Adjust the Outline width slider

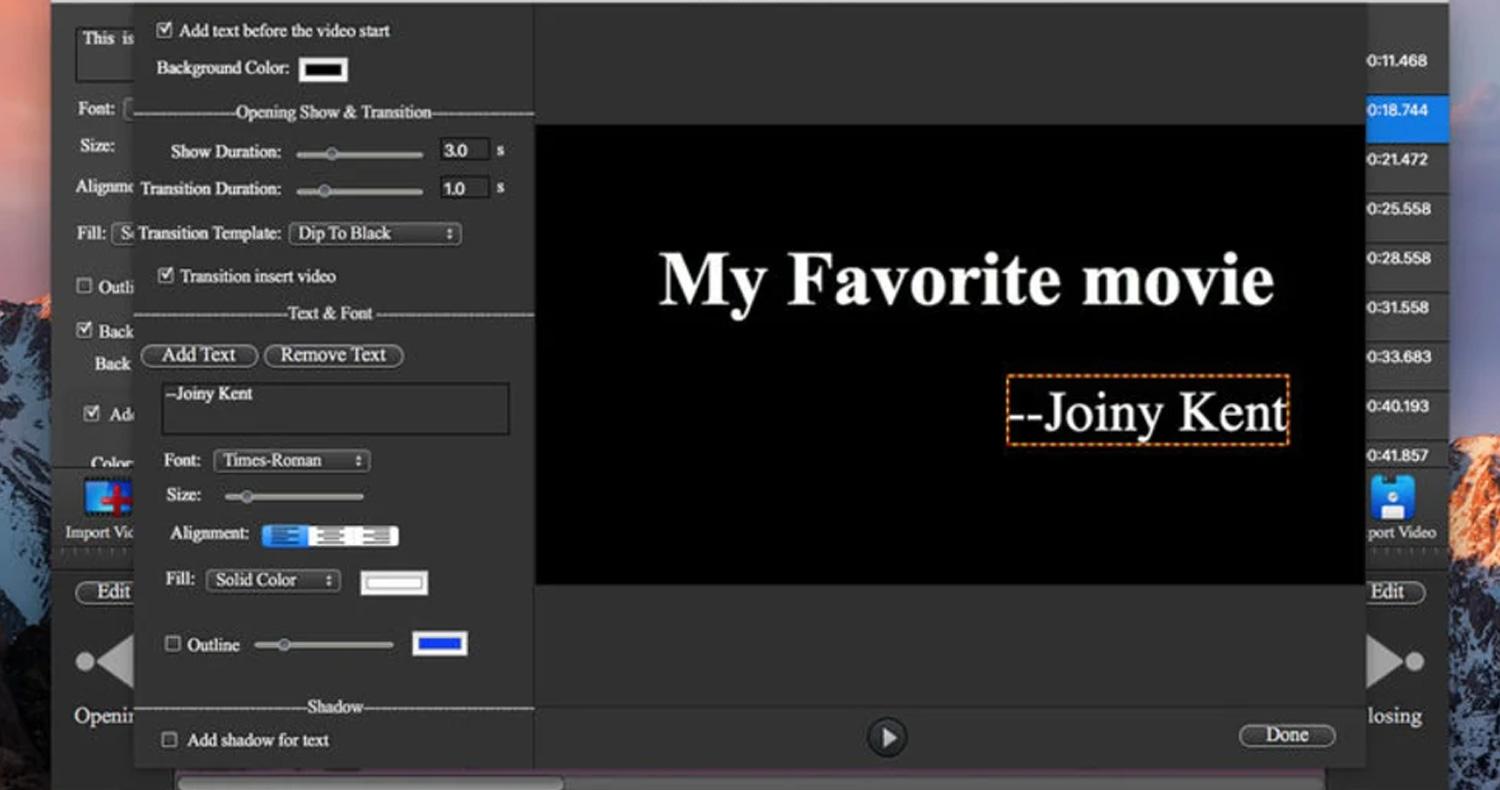[324, 645]
